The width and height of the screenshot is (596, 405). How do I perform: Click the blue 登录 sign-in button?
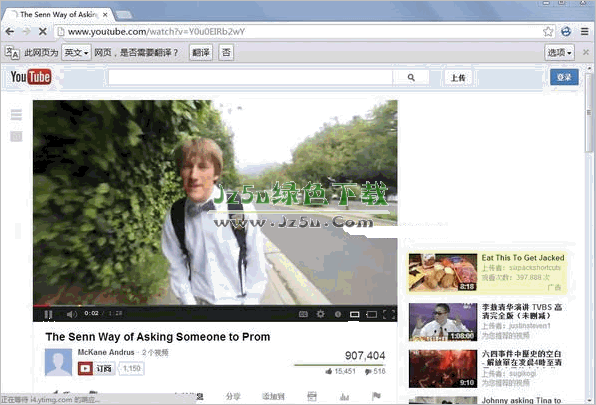[564, 77]
